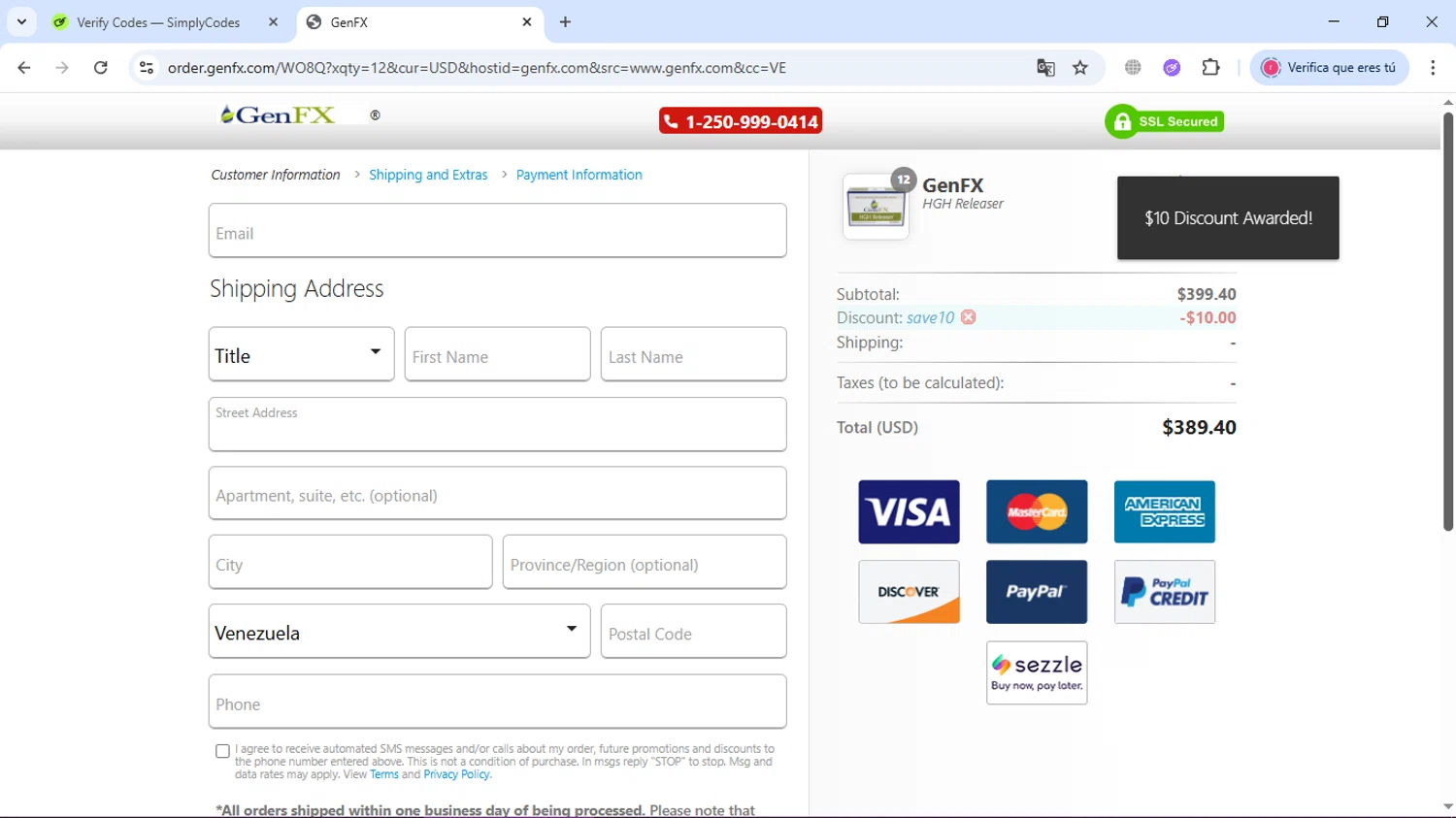Click the Sezzle buy now pay later icon

[1037, 672]
